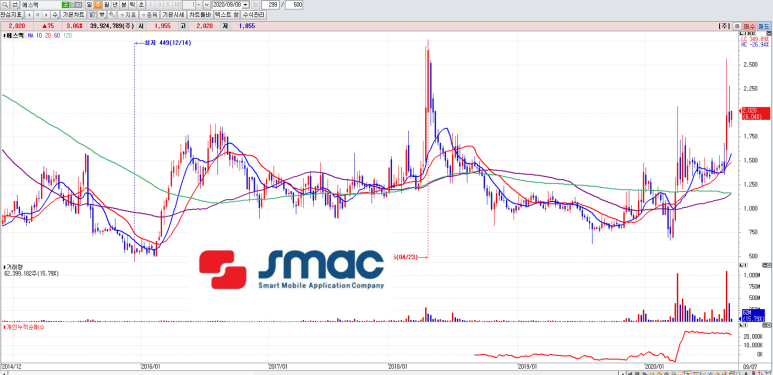Open the 관심지표 menu

point(11,15)
